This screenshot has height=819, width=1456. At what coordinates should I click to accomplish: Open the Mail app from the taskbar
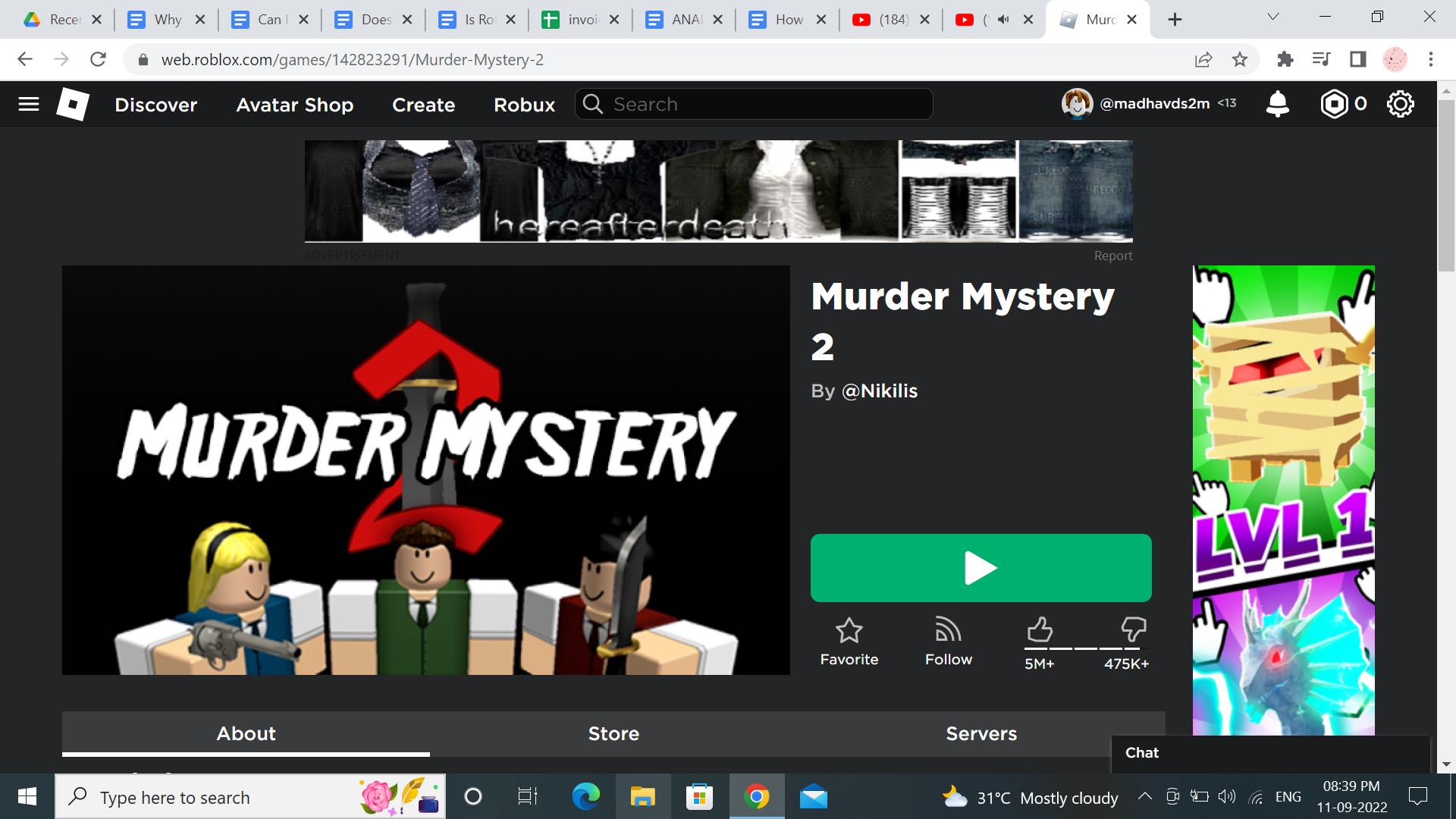coord(814,796)
